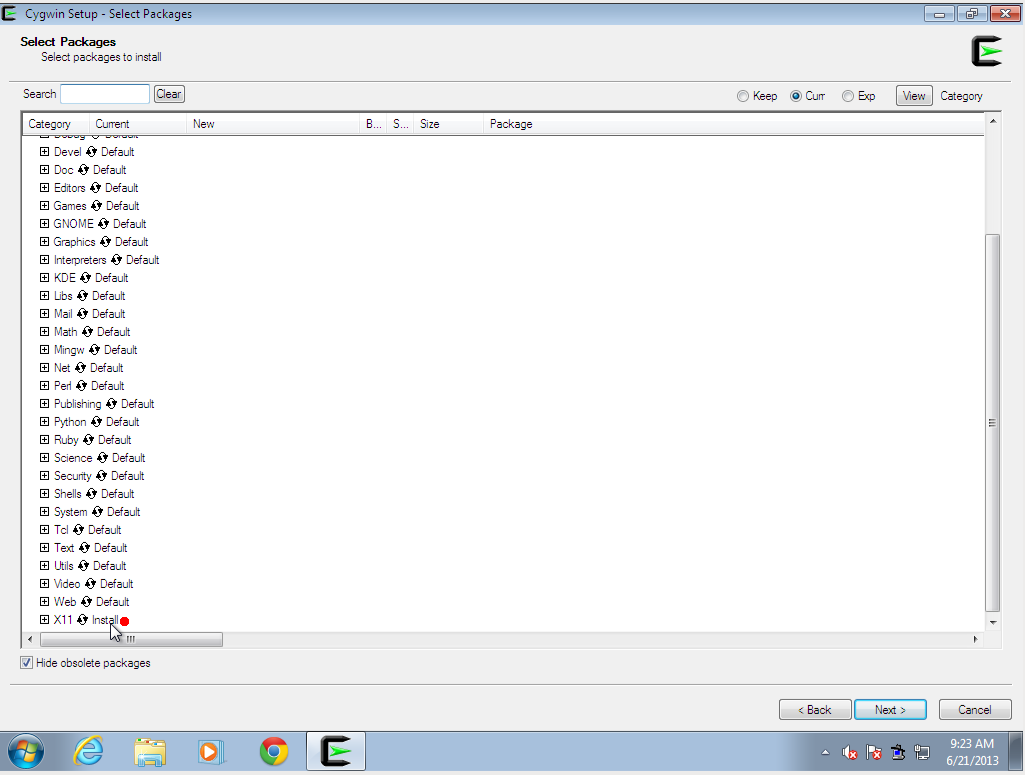
Task: Click the cycle icon next to Publishing
Action: pos(111,403)
